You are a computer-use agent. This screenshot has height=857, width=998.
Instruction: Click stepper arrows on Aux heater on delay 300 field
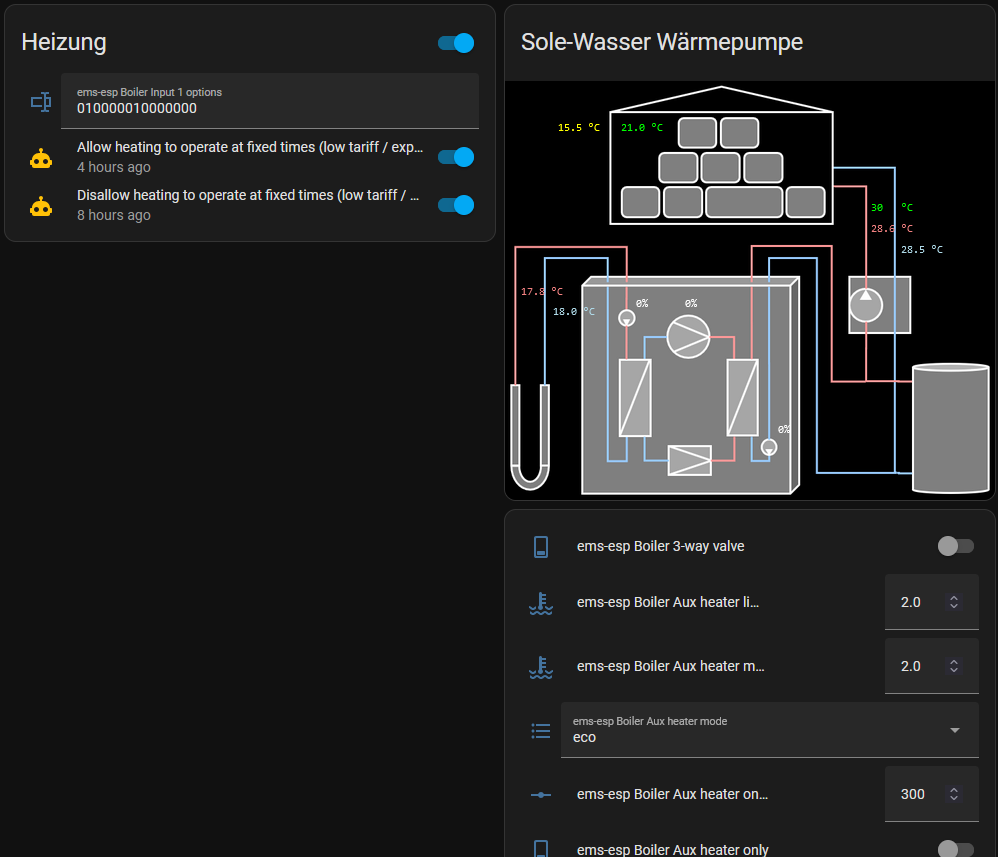click(954, 794)
